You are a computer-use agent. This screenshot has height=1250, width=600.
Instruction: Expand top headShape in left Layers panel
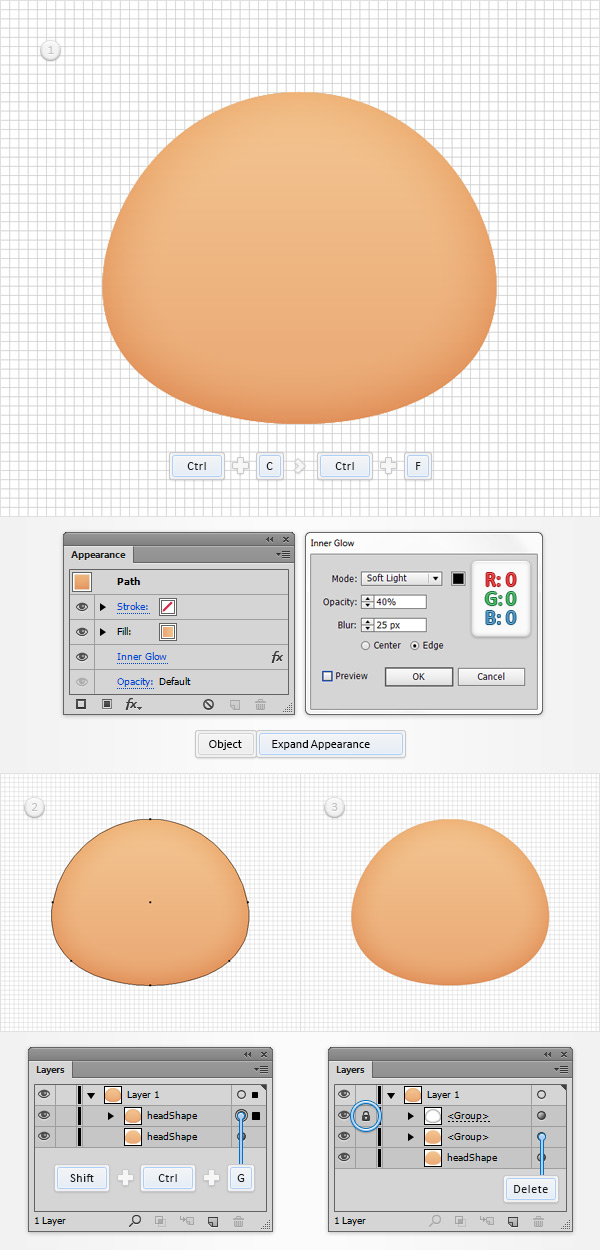coord(112,1115)
